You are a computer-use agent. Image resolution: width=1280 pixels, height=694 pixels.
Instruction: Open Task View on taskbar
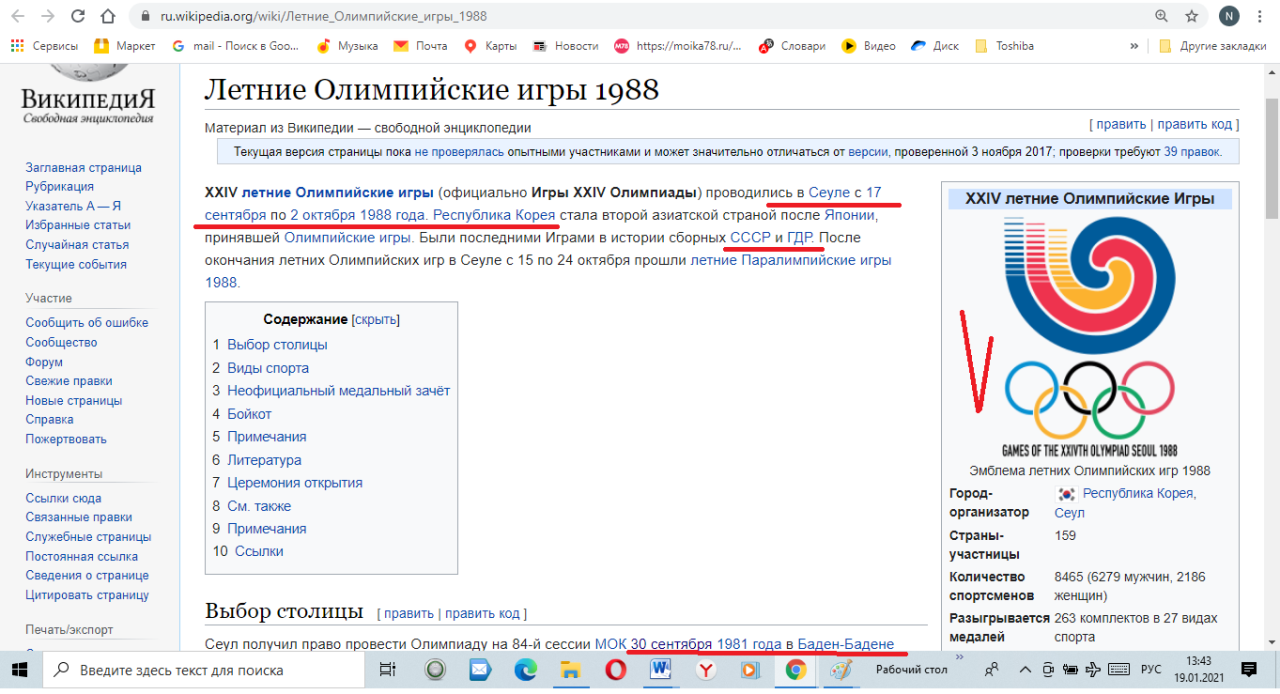(x=389, y=670)
